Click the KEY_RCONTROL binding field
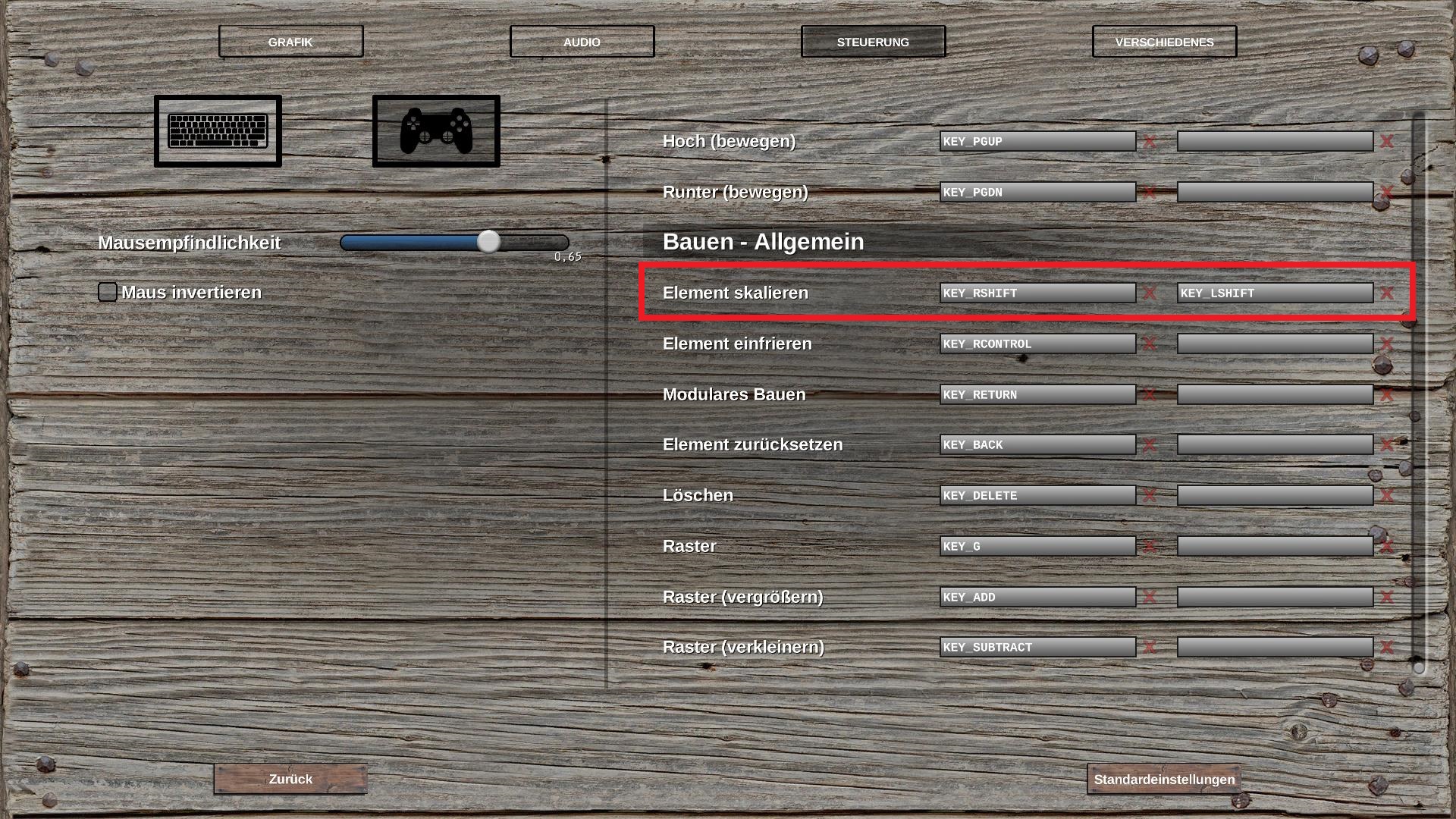The width and height of the screenshot is (1456, 819). pyautogui.click(x=1037, y=344)
